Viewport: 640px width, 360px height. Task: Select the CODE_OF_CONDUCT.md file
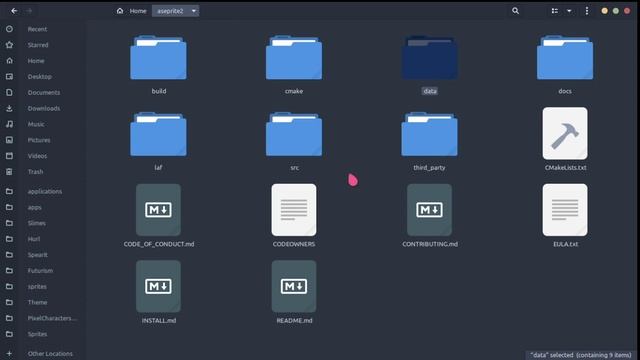tap(158, 210)
